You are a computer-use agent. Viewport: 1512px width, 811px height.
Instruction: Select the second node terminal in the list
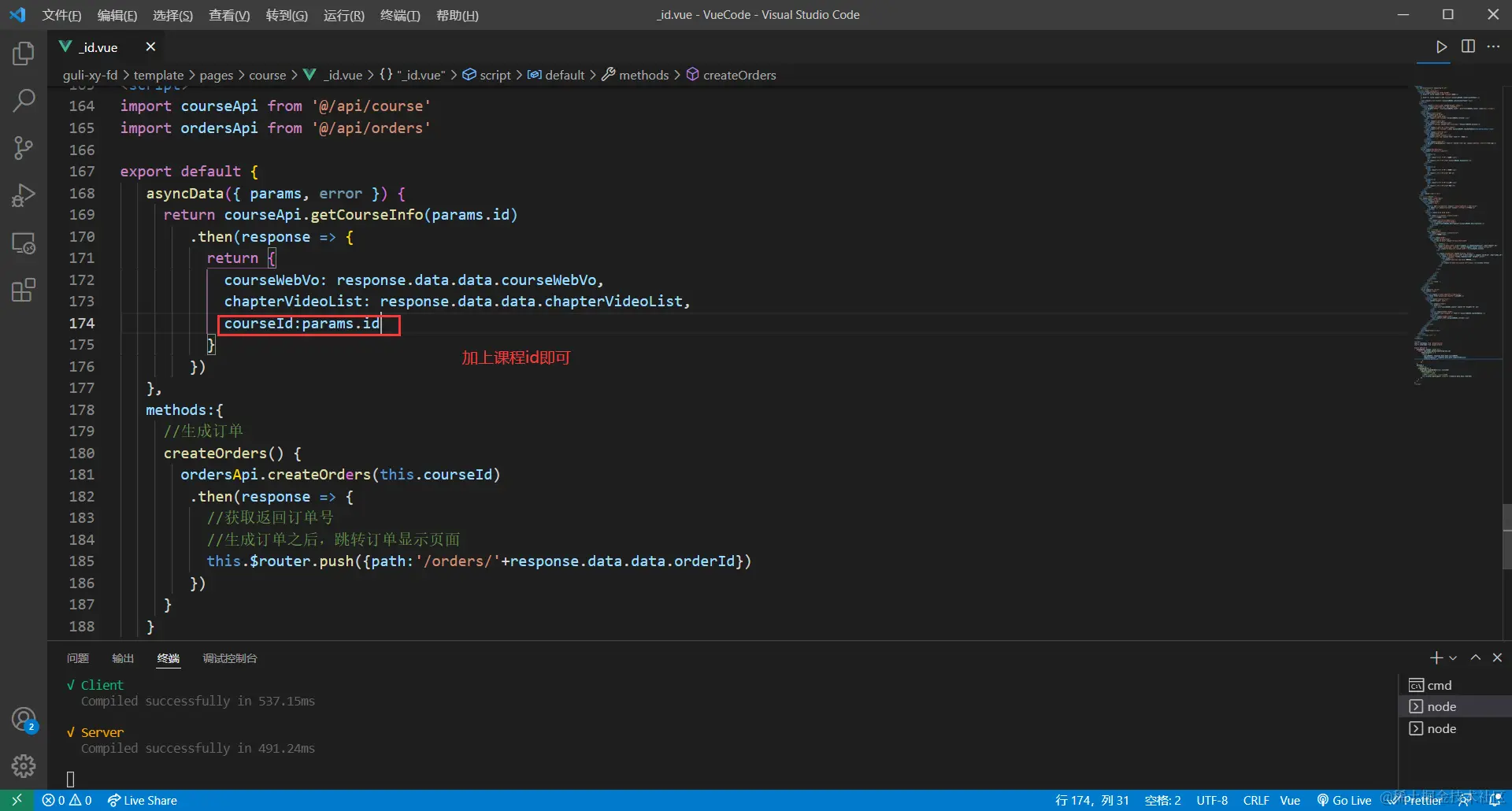coord(1455,728)
